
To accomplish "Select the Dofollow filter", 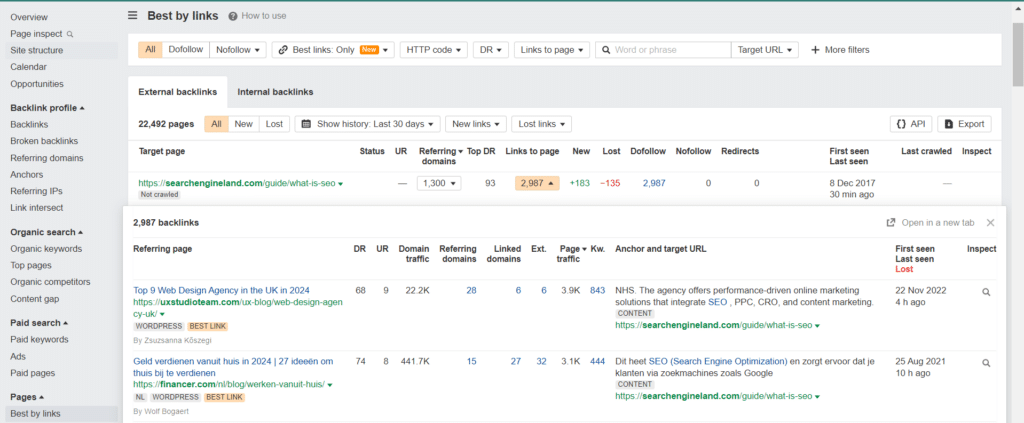I will coord(185,50).
